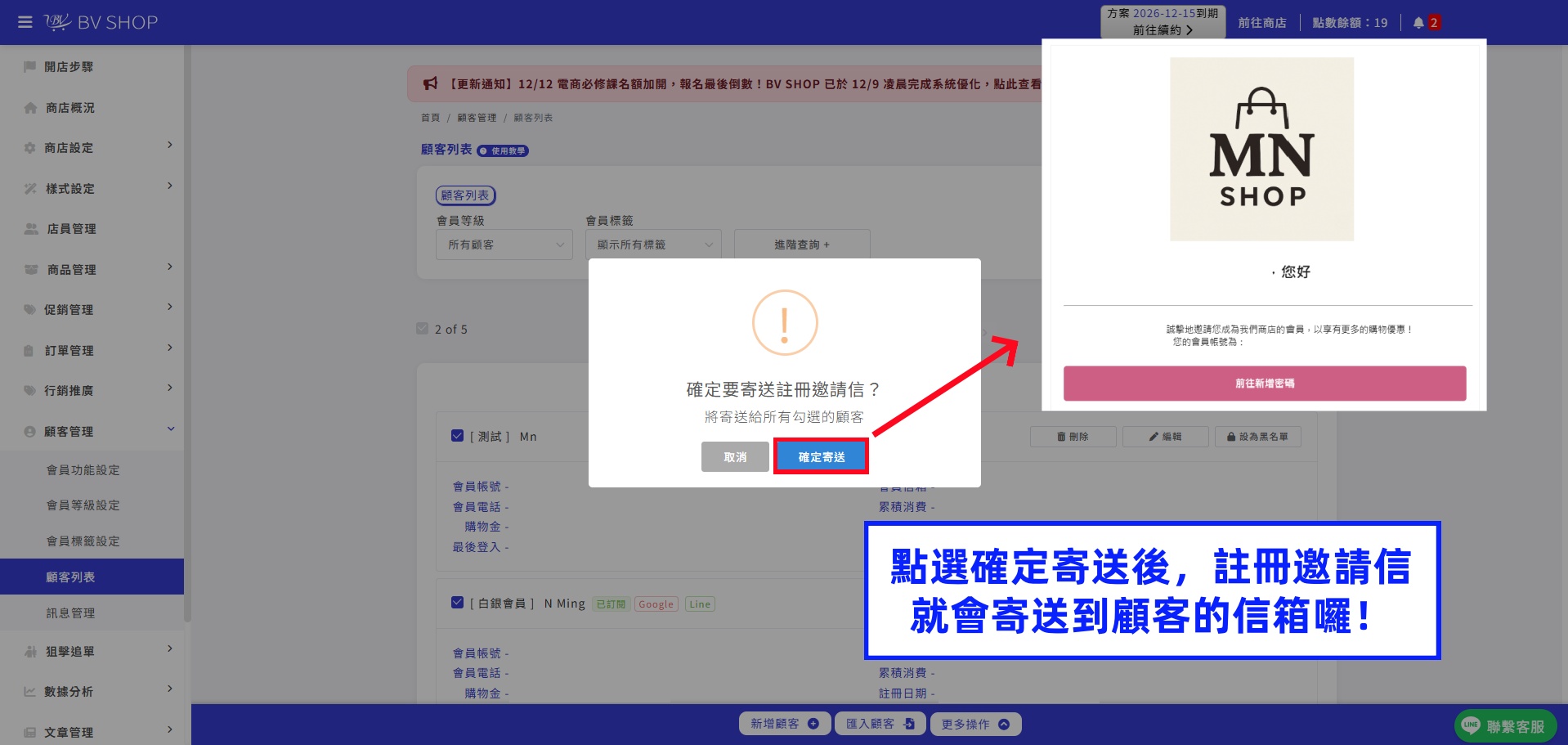Expand the 行銷推廣 sidebar chevron

click(x=170, y=388)
